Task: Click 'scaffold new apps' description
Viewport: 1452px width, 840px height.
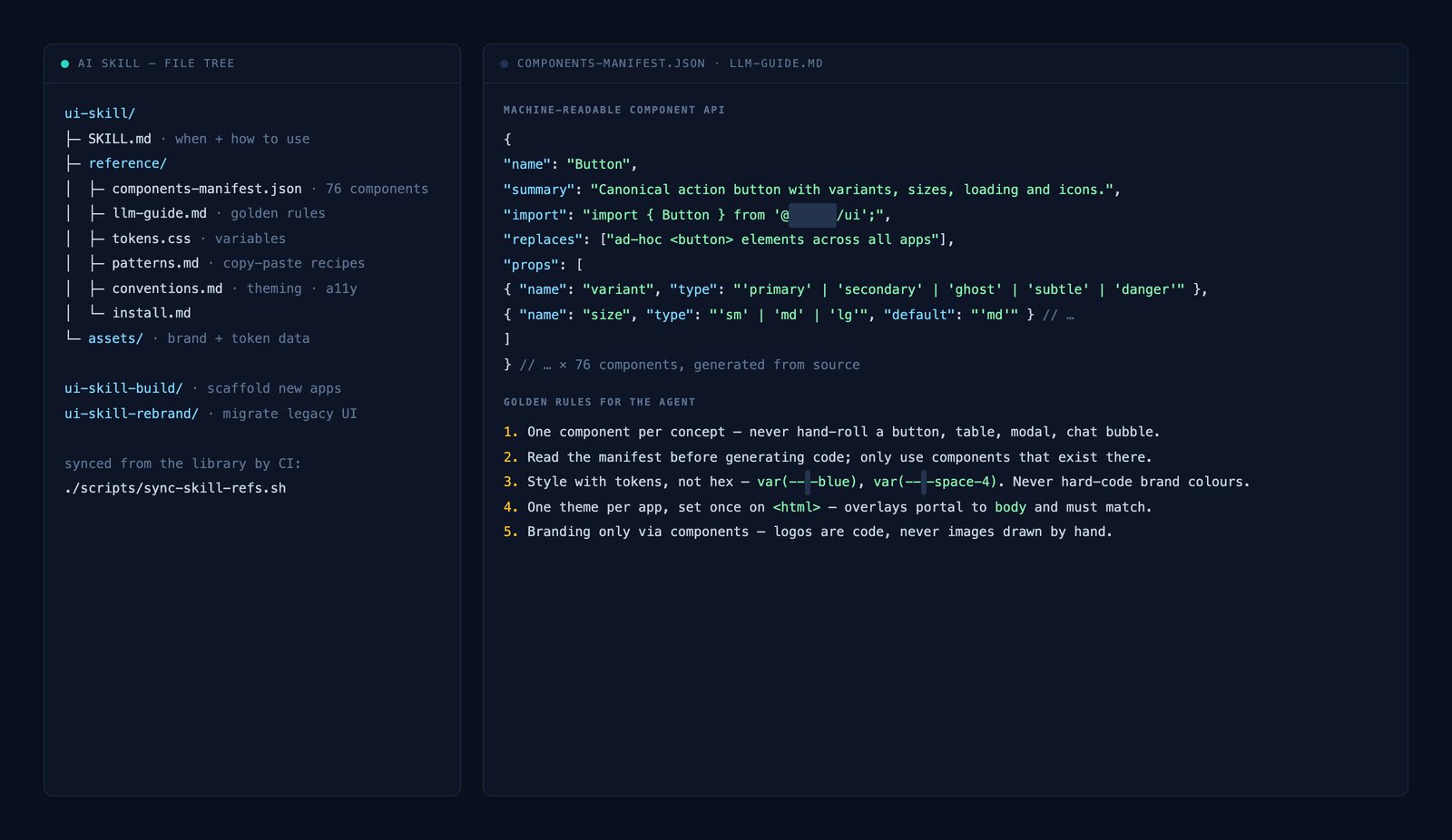Action: 274,388
